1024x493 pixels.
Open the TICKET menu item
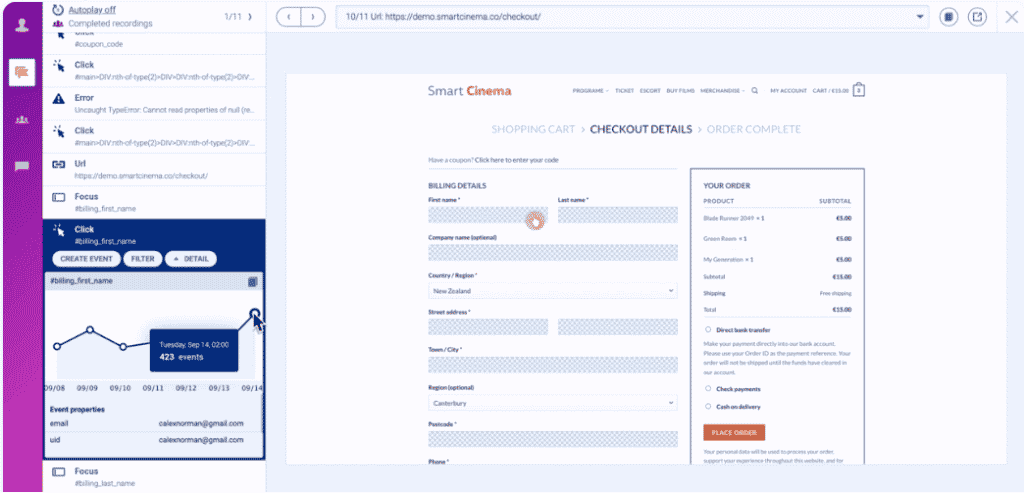624,91
